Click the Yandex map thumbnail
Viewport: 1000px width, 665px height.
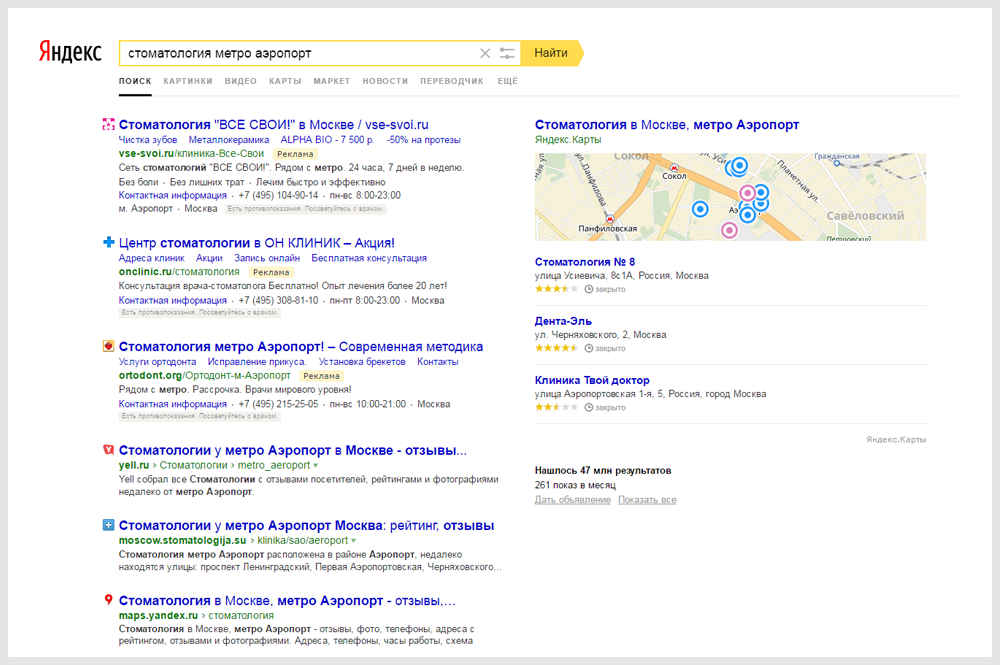pos(730,197)
